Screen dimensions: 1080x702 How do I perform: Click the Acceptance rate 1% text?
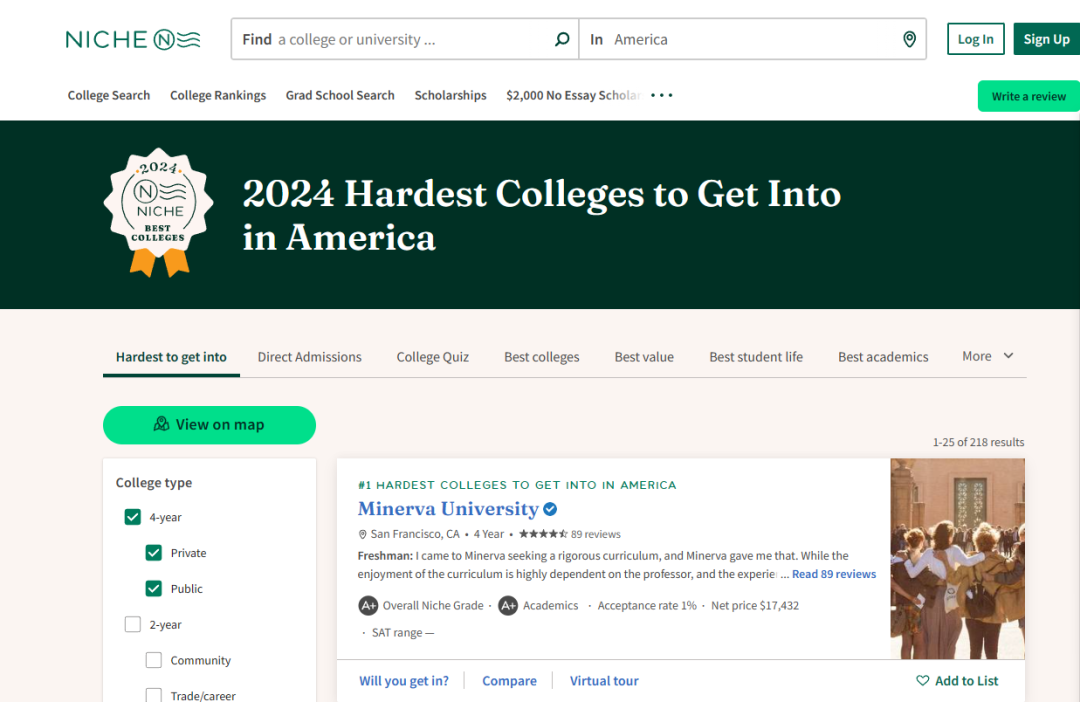point(647,606)
